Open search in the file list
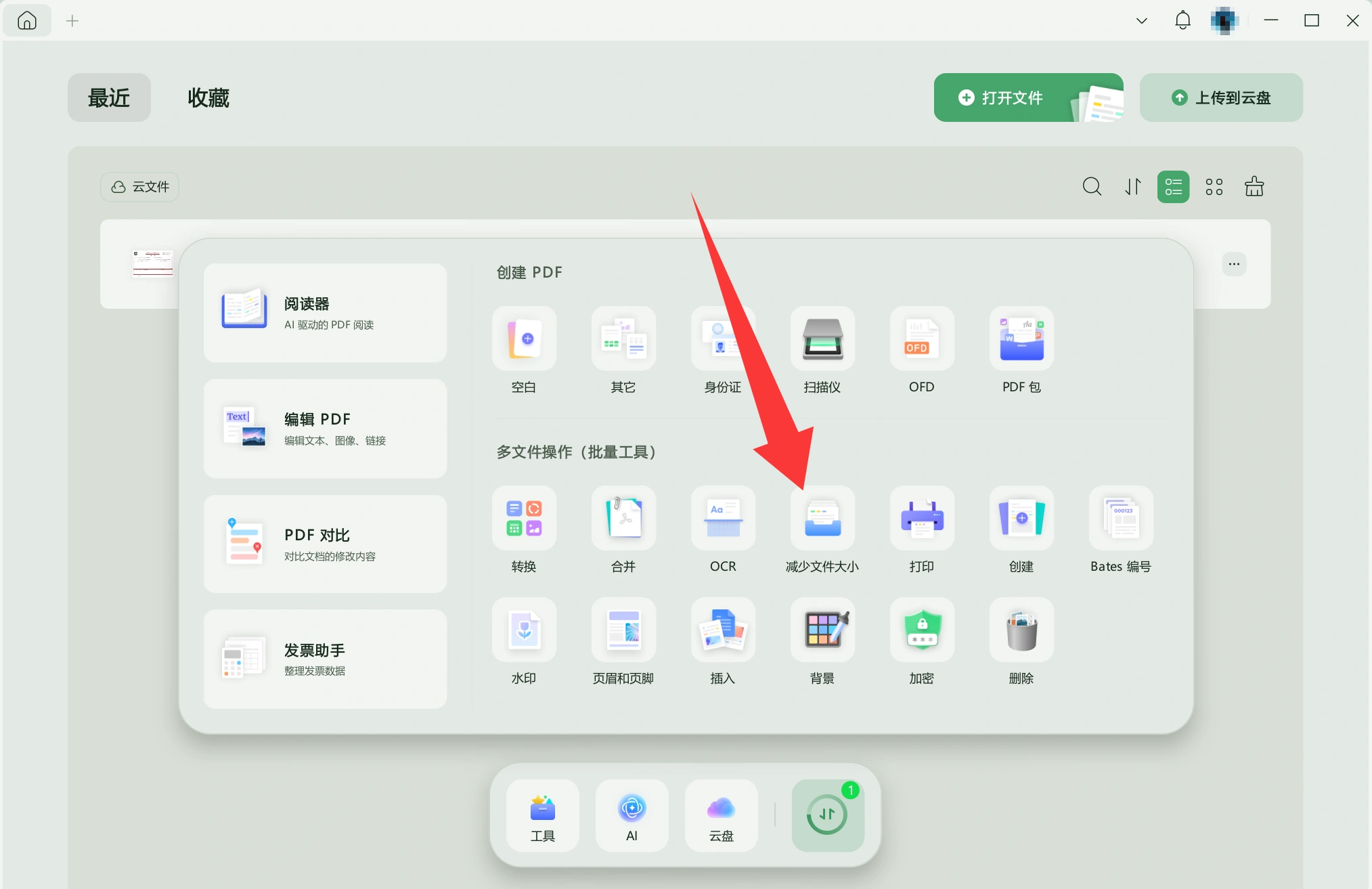The image size is (1372, 889). coord(1092,186)
